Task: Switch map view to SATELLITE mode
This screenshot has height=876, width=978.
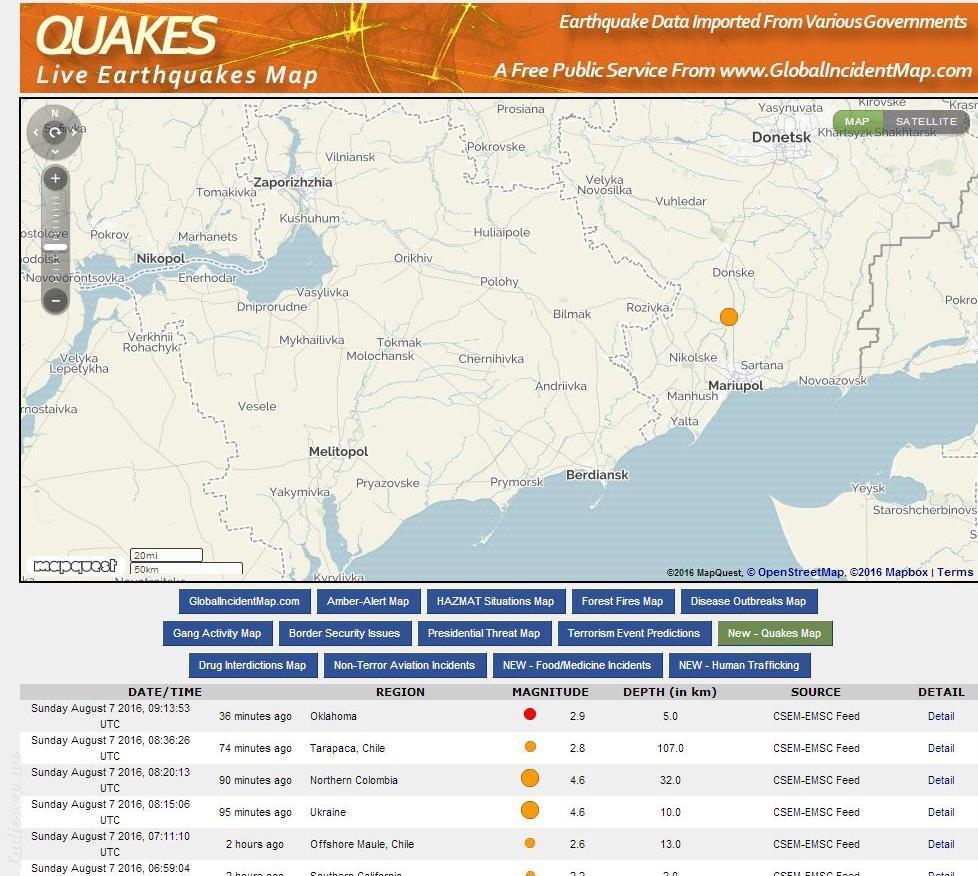Action: (x=926, y=122)
